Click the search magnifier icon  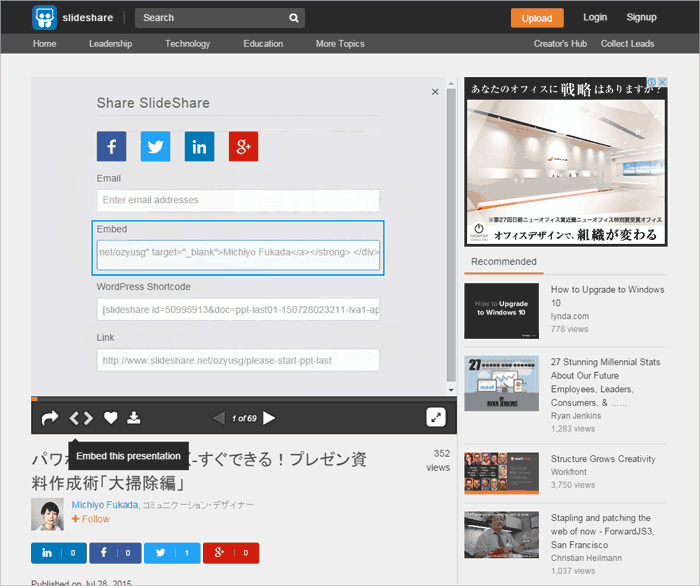[x=294, y=18]
